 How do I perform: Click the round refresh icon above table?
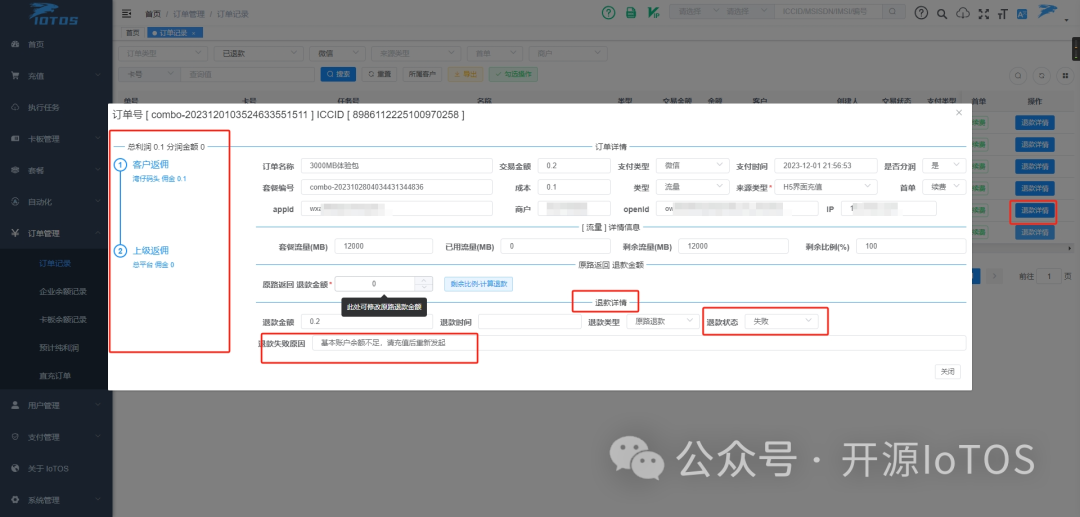1042,76
